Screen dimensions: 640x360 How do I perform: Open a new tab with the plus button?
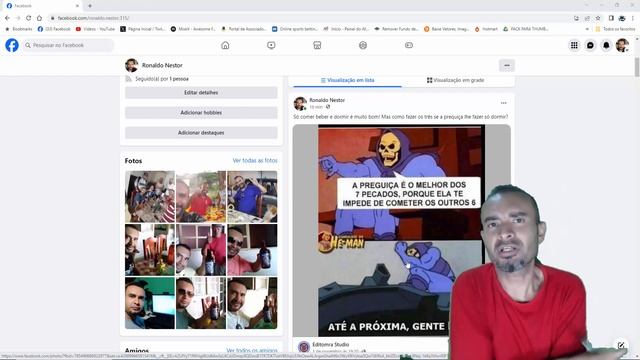click(x=90, y=6)
